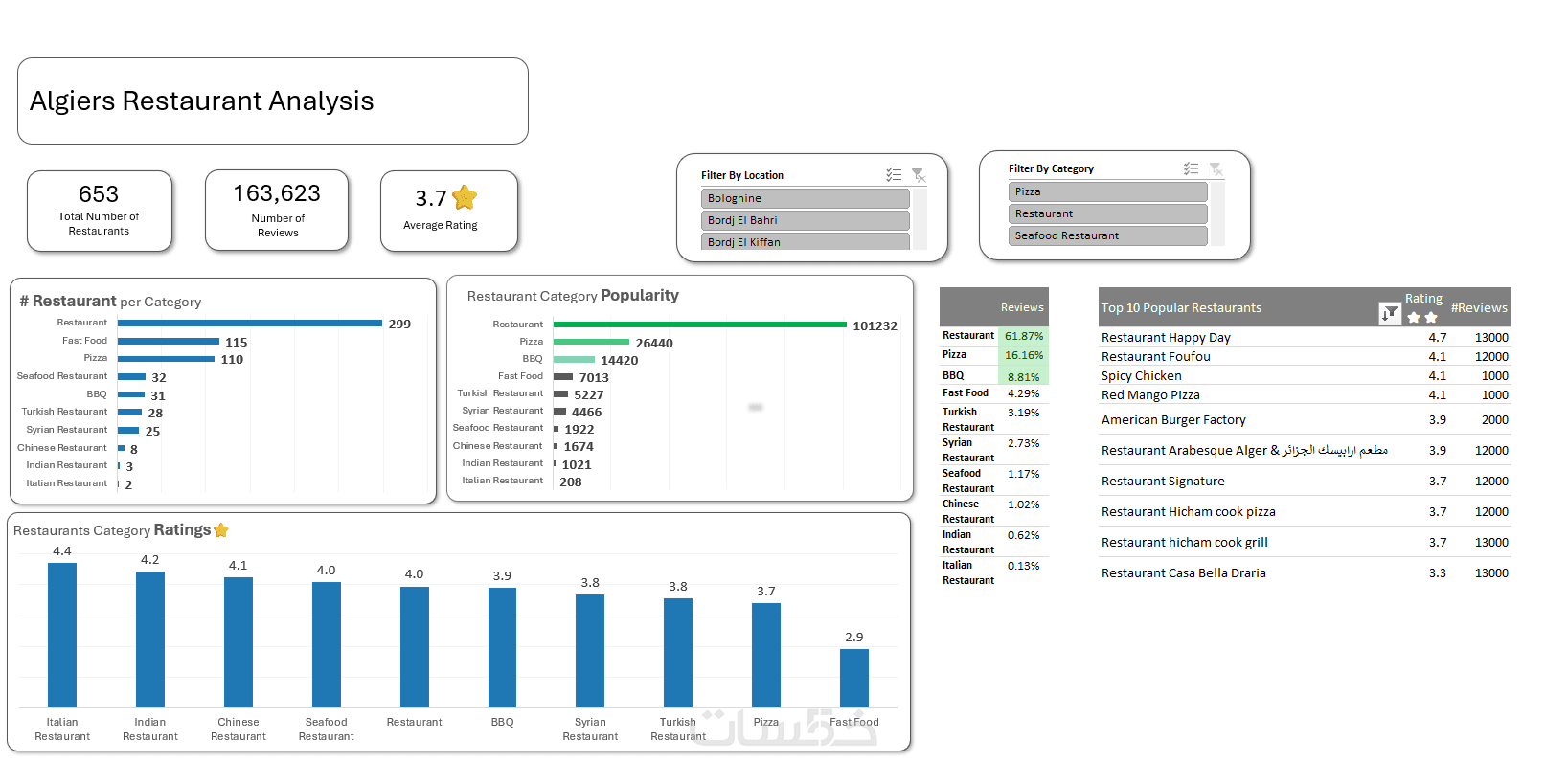Viewport: 1568px width, 762px height.
Task: Click the Location slicer scrollbar
Action: pos(920,218)
